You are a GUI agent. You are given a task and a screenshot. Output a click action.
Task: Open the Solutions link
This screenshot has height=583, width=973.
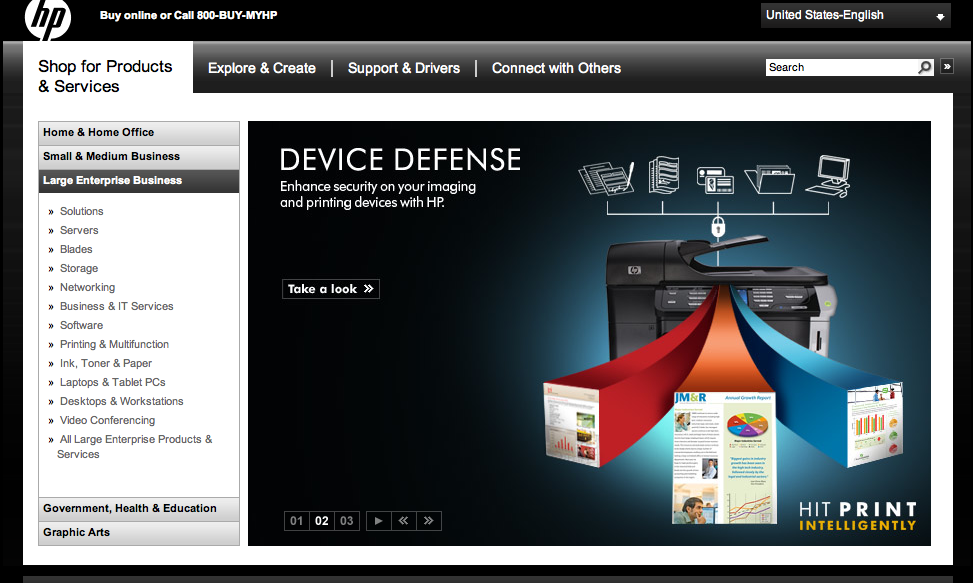tap(81, 211)
